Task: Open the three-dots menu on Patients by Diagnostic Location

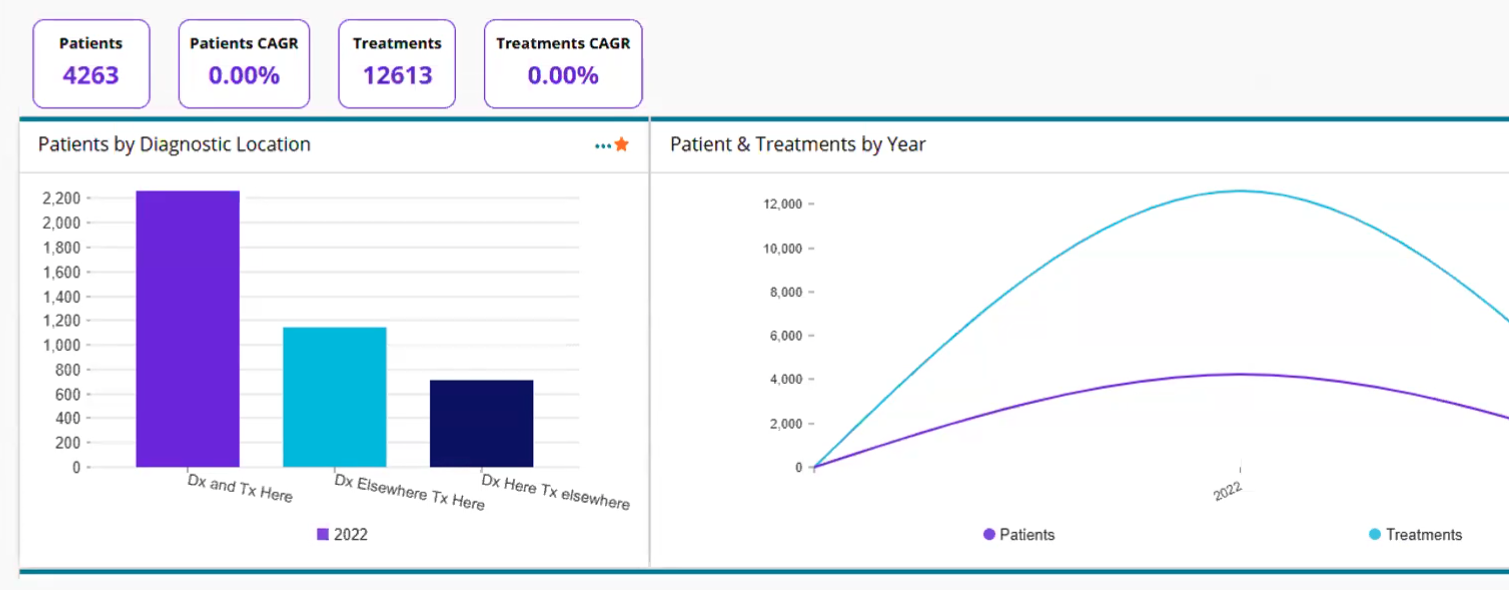Action: tap(602, 146)
